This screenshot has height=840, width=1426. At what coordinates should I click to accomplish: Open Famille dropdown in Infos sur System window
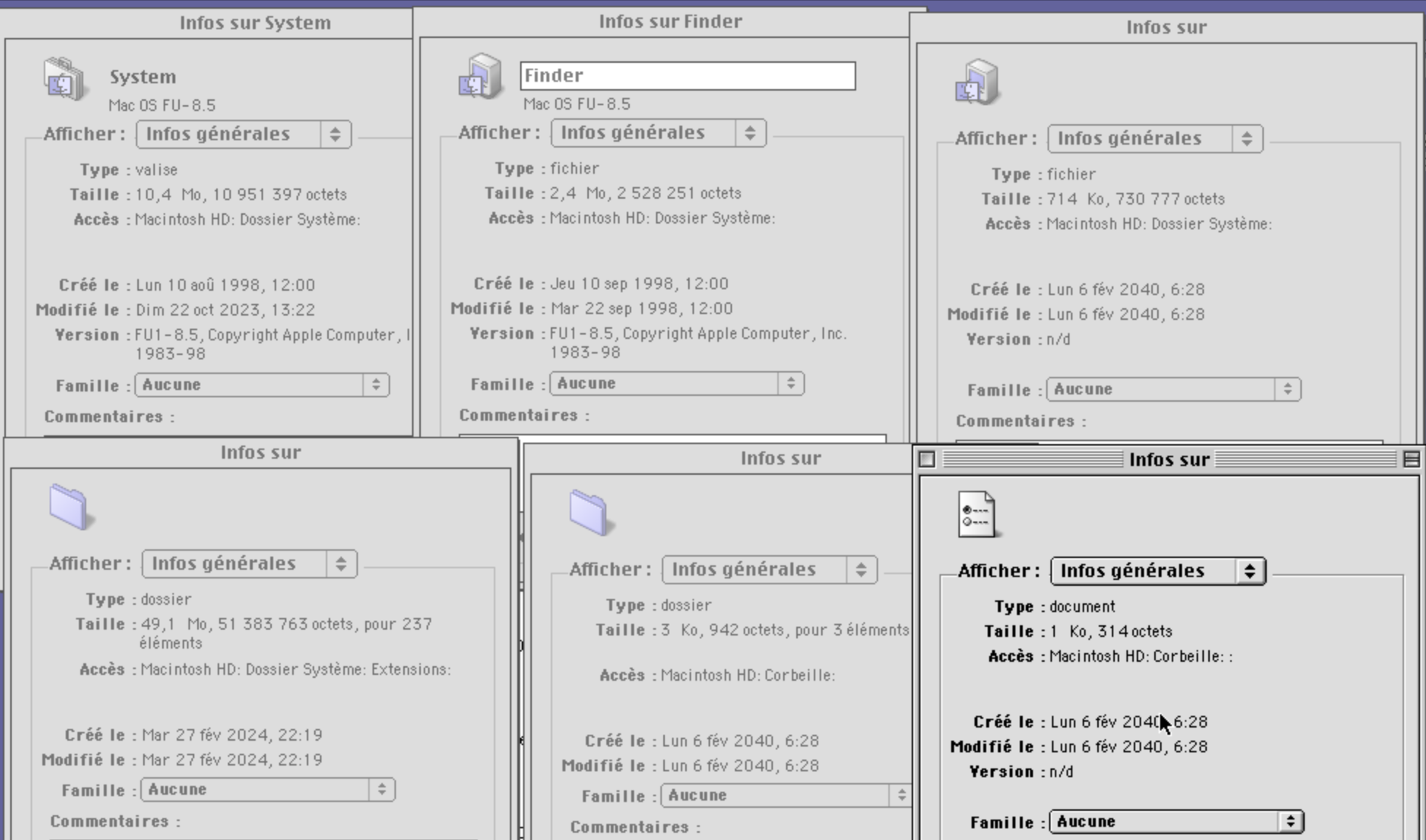[262, 385]
